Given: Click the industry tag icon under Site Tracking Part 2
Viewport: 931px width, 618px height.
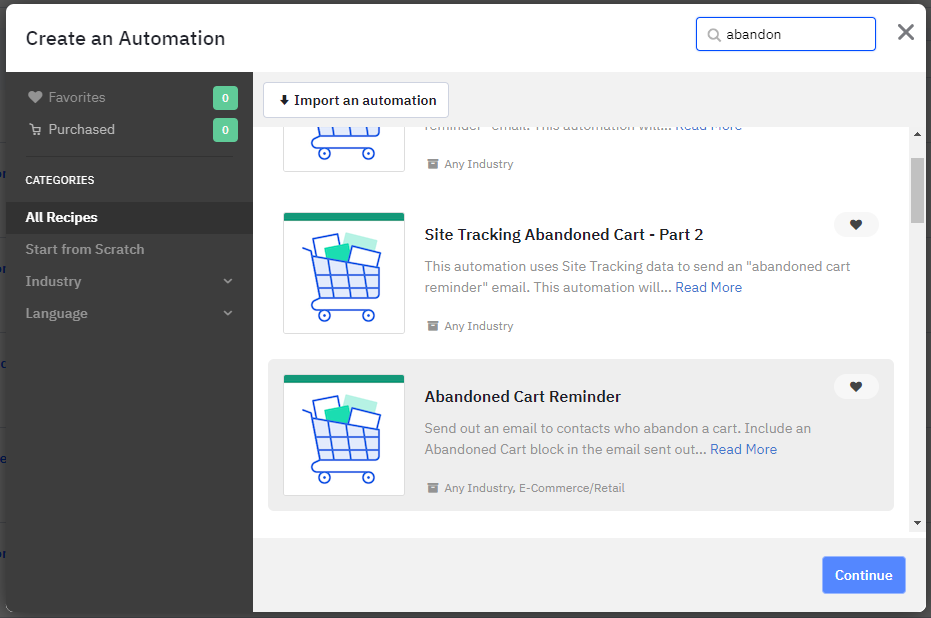Looking at the screenshot, I should 433,326.
